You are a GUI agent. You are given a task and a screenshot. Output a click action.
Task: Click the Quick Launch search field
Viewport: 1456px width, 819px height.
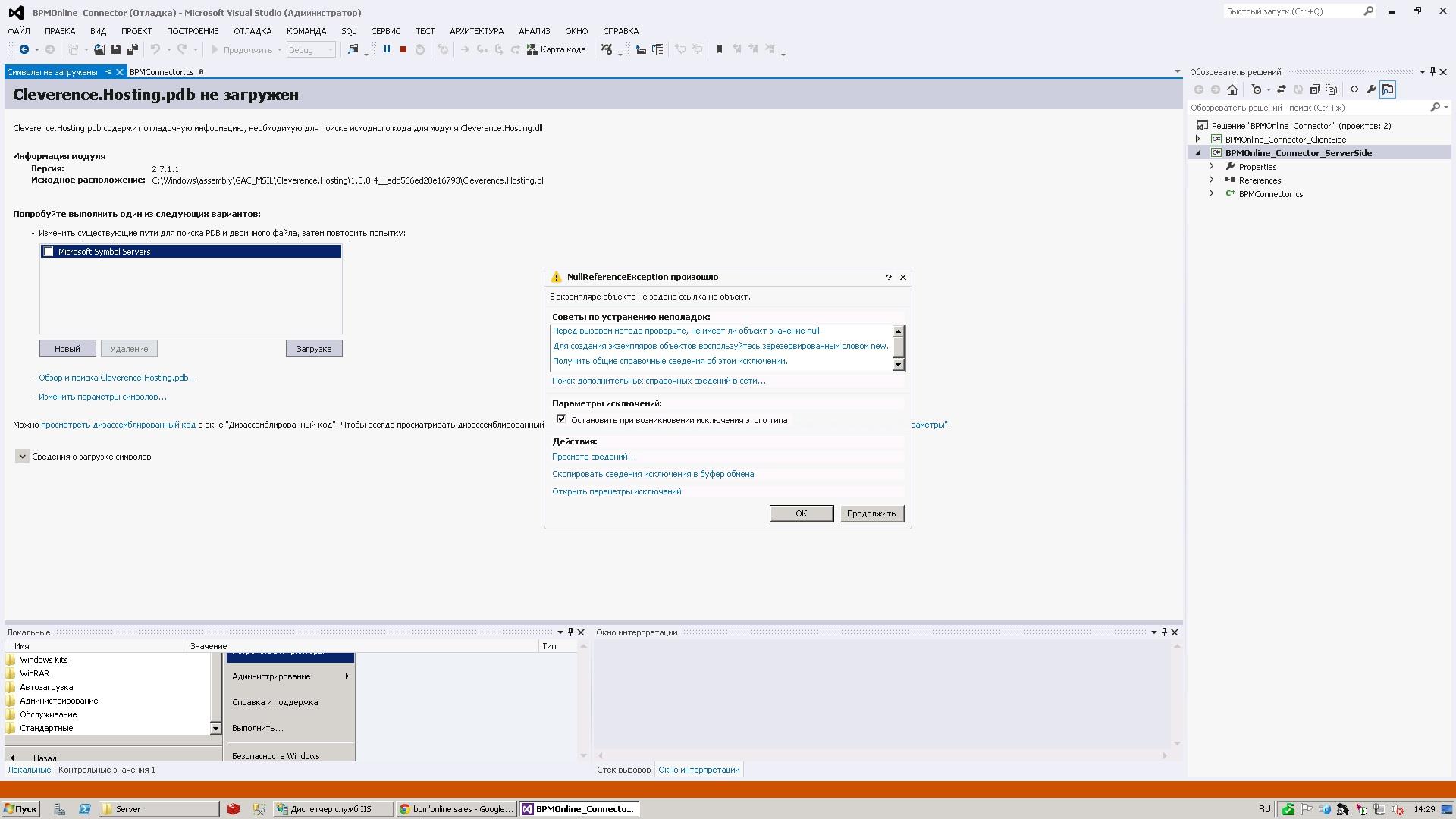pos(1292,11)
